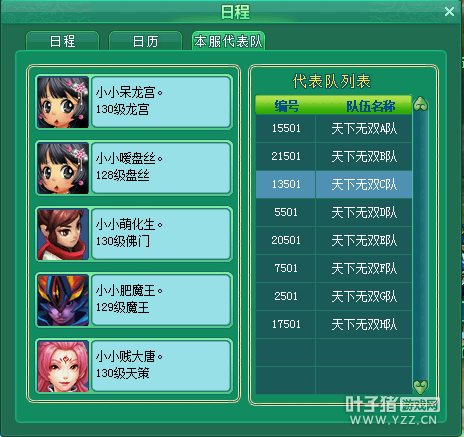The width and height of the screenshot is (464, 437).
Task: Click the 小小嗳盘丝 character portrait
Action: (x=63, y=168)
